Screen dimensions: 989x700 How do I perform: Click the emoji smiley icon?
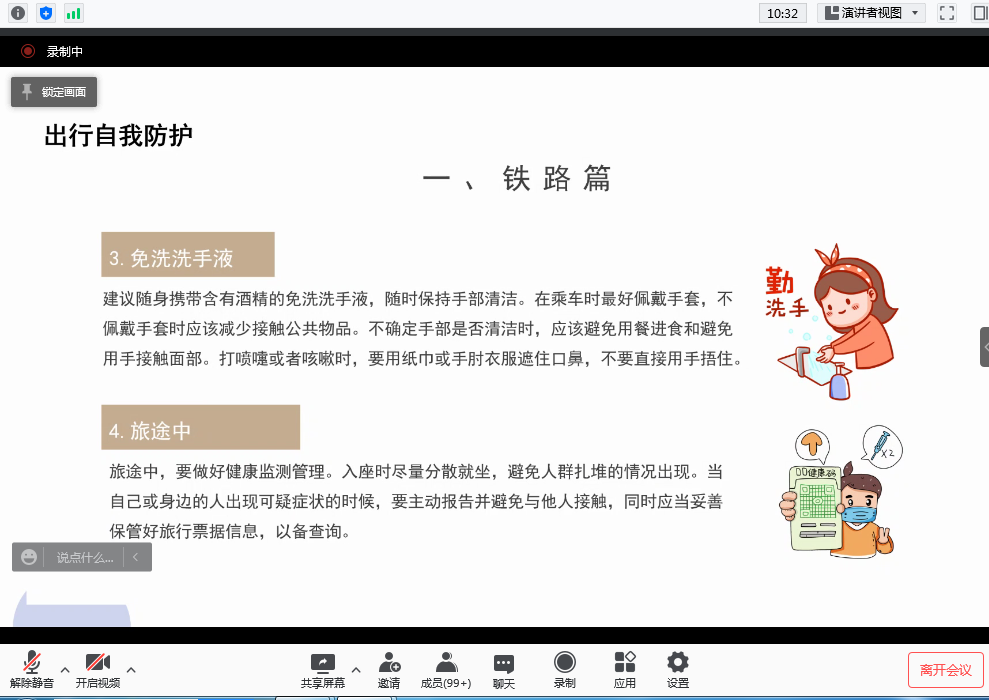[x=29, y=557]
